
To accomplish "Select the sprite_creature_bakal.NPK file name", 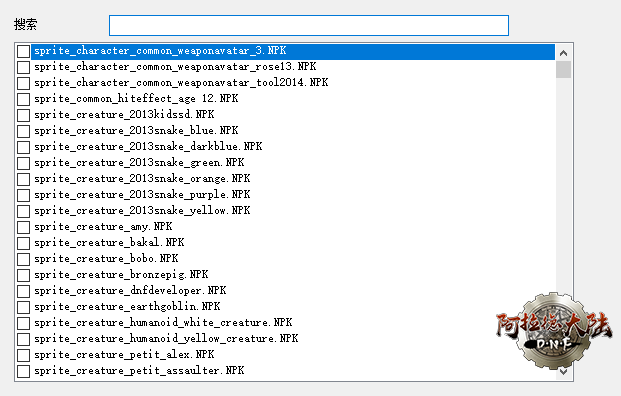I will (109, 242).
